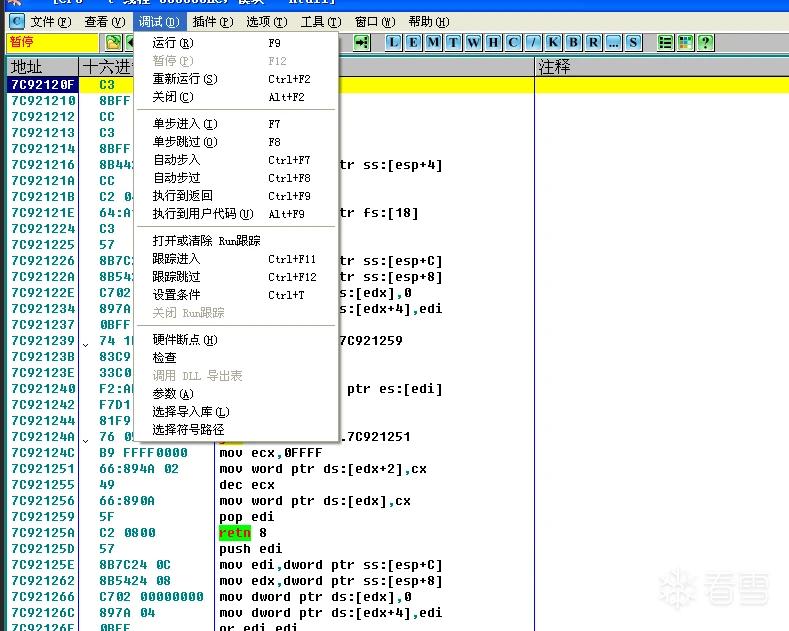Click jump marker at row 7C92124A
This screenshot has height=631, width=789.
(x=86, y=441)
